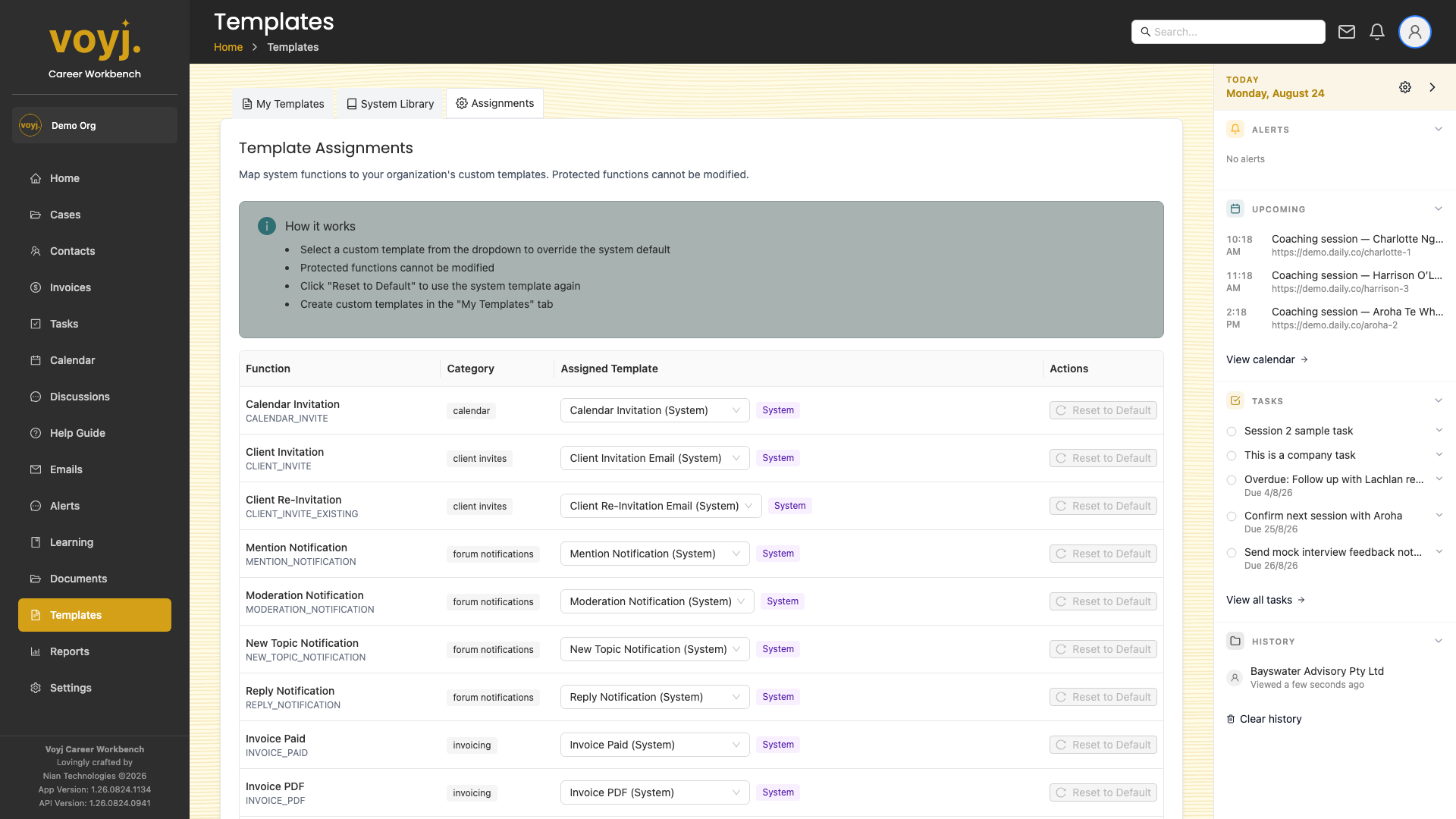Click the Invoices icon in sidebar
1456x819 pixels.
click(x=36, y=287)
